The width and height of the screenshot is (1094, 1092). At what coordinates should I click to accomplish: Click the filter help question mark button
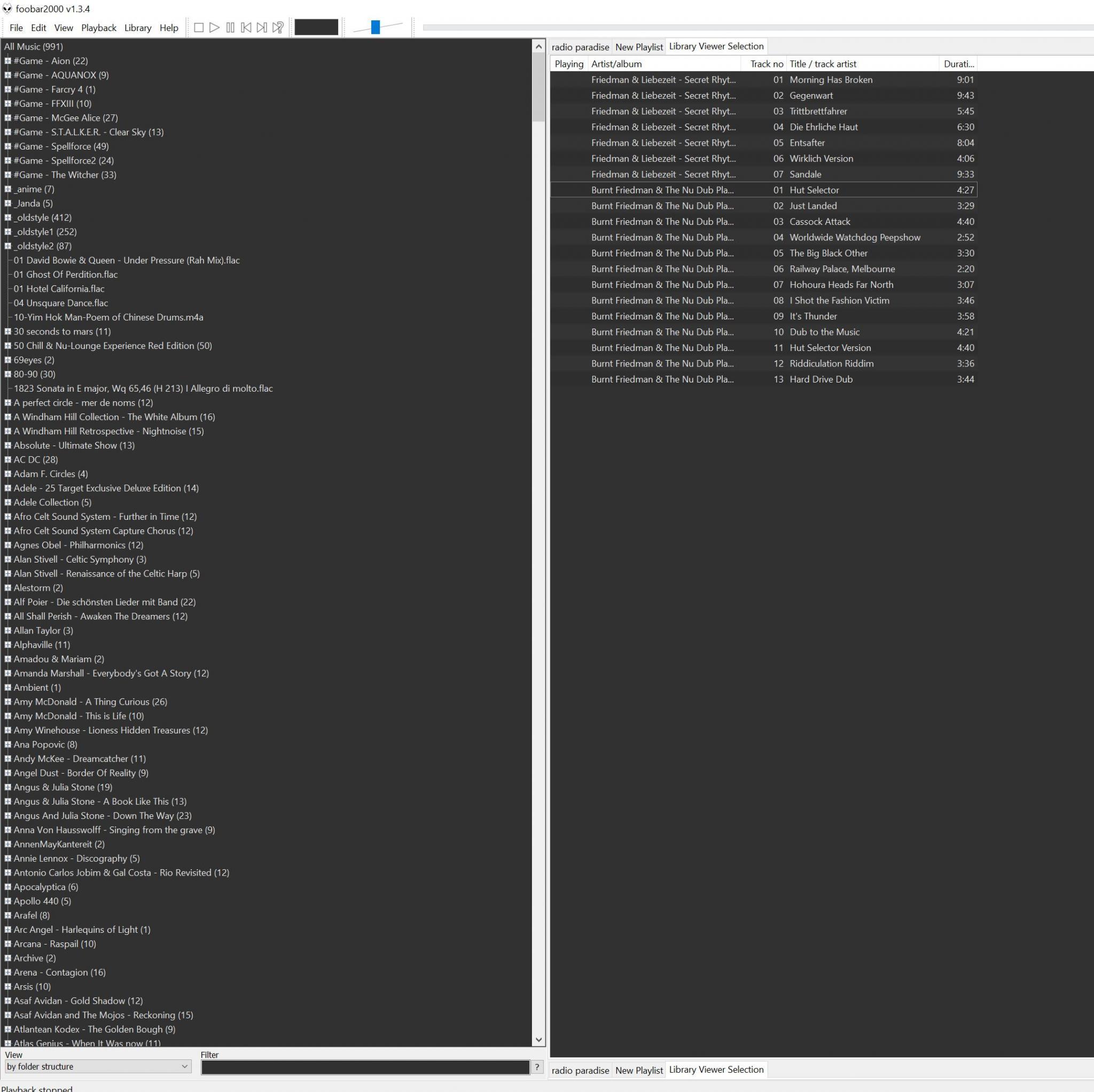[x=537, y=1066]
